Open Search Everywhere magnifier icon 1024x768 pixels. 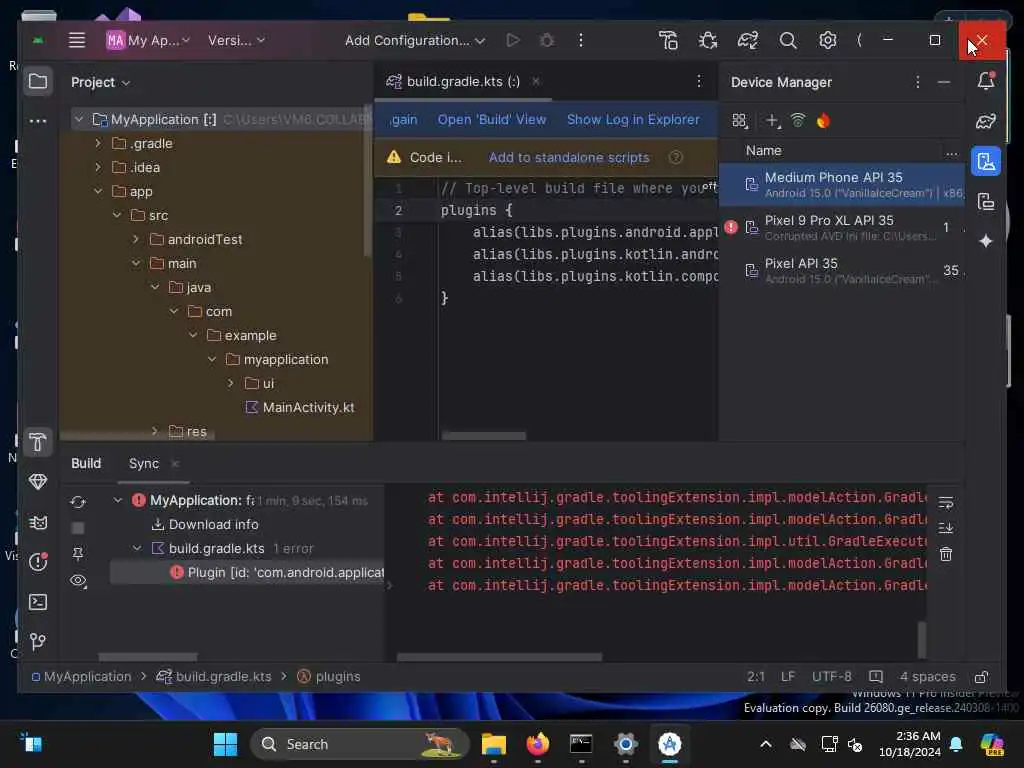788,40
